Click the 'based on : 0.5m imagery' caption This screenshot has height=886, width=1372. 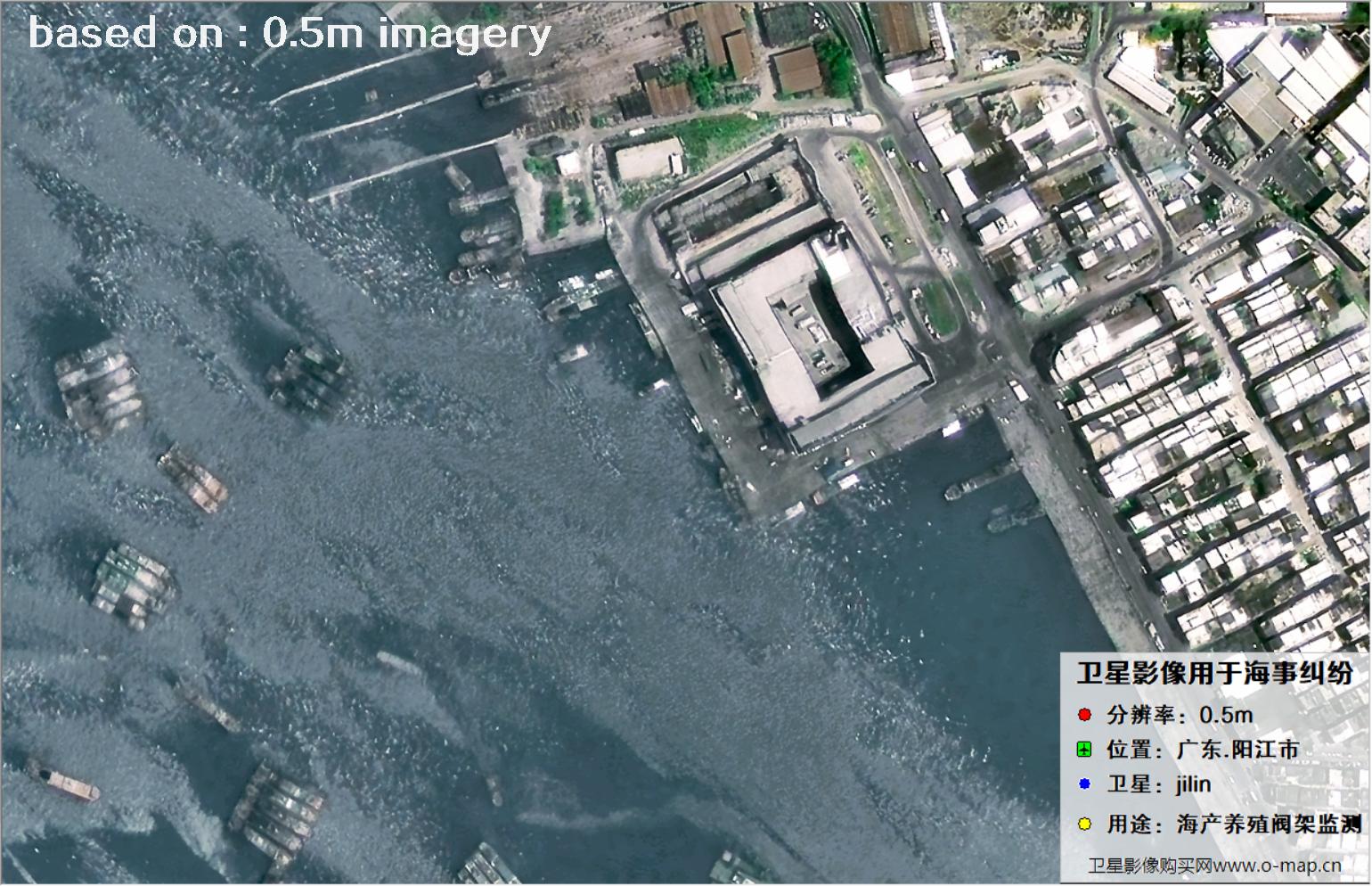click(290, 34)
